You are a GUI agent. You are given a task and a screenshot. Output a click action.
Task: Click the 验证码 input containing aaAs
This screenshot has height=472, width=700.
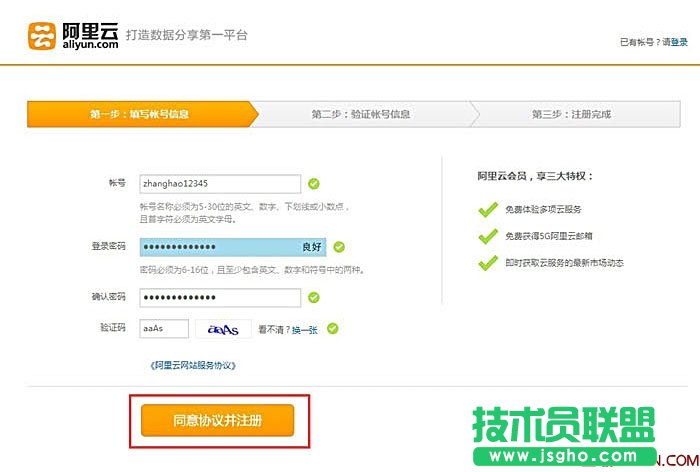coord(164,328)
